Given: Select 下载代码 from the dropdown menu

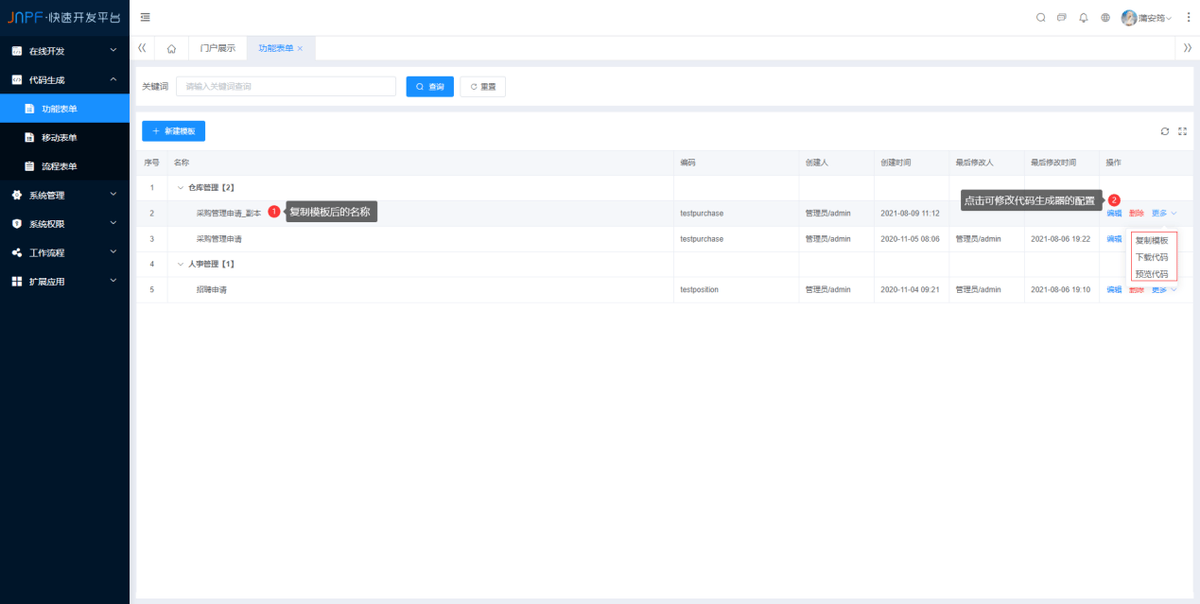Looking at the screenshot, I should pos(1151,257).
